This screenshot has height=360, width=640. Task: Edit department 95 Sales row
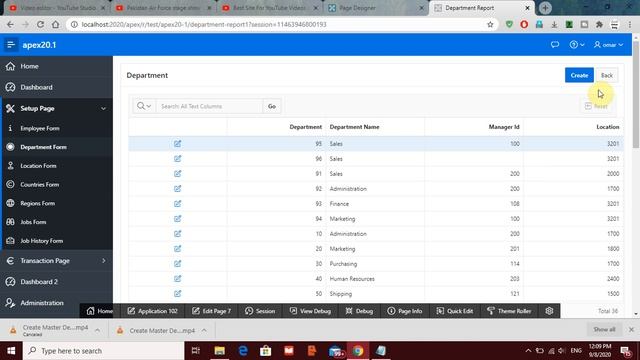pyautogui.click(x=177, y=144)
